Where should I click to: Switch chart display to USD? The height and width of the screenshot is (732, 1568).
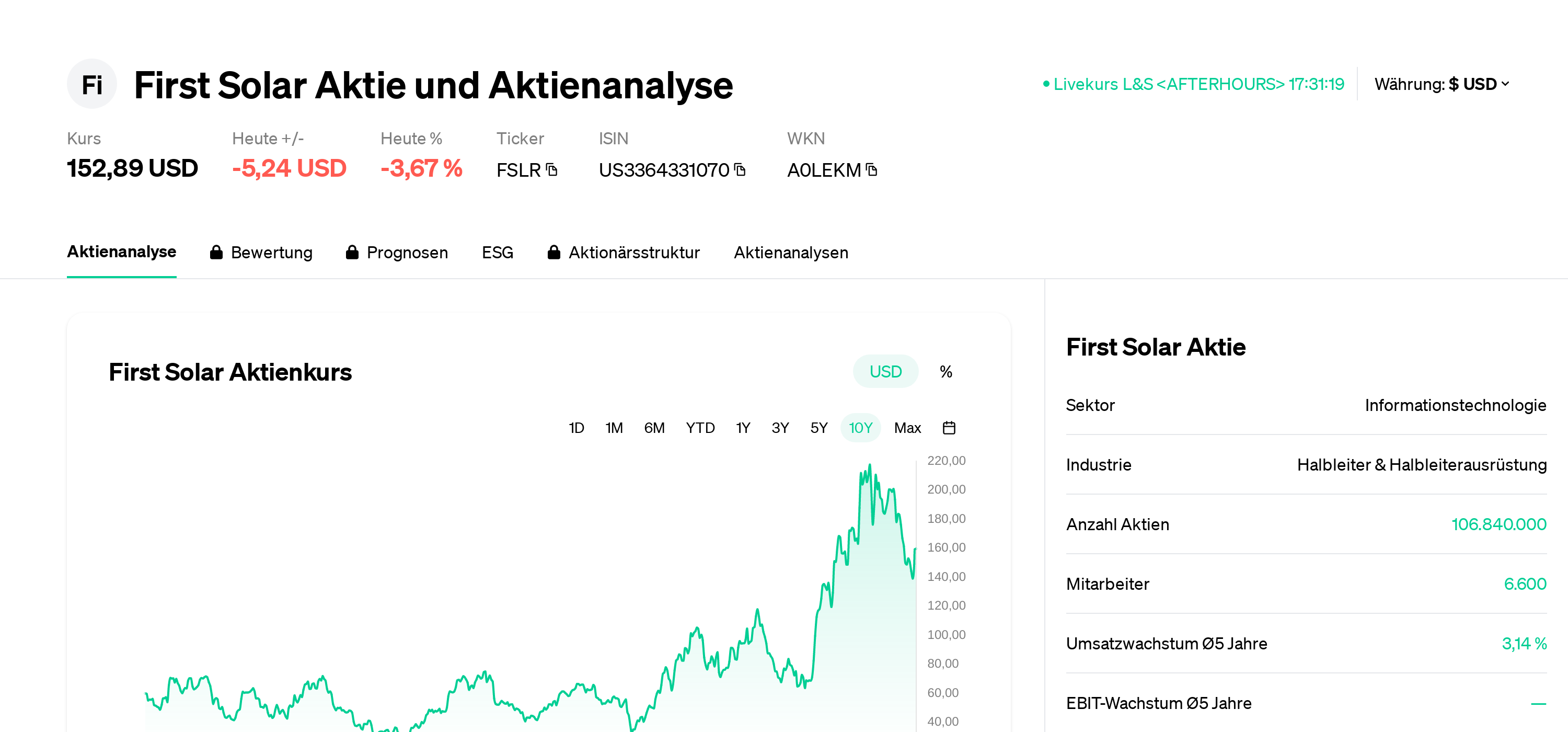(x=885, y=371)
